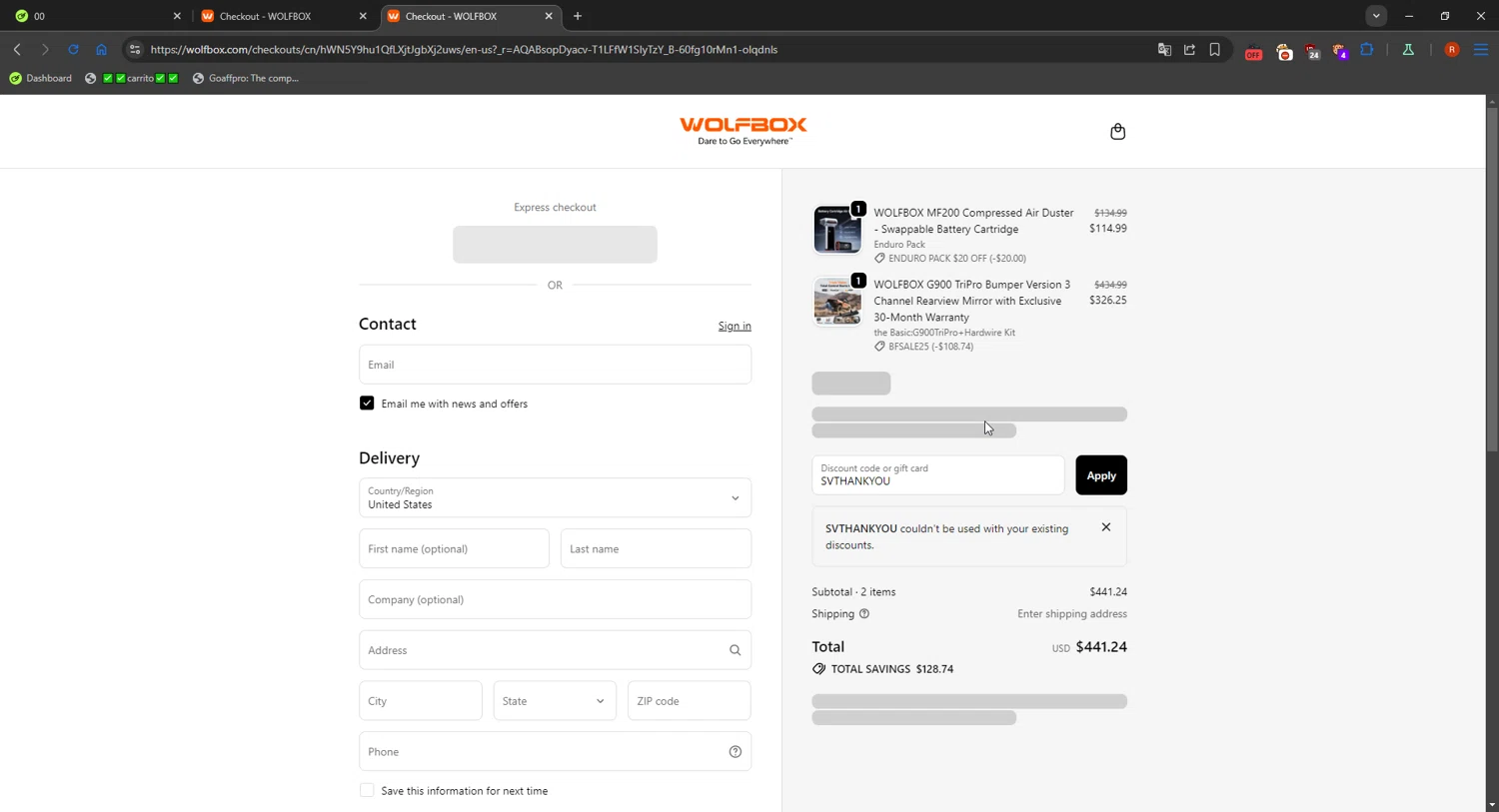Focus the Phone field
The width and height of the screenshot is (1499, 812).
coord(555,752)
